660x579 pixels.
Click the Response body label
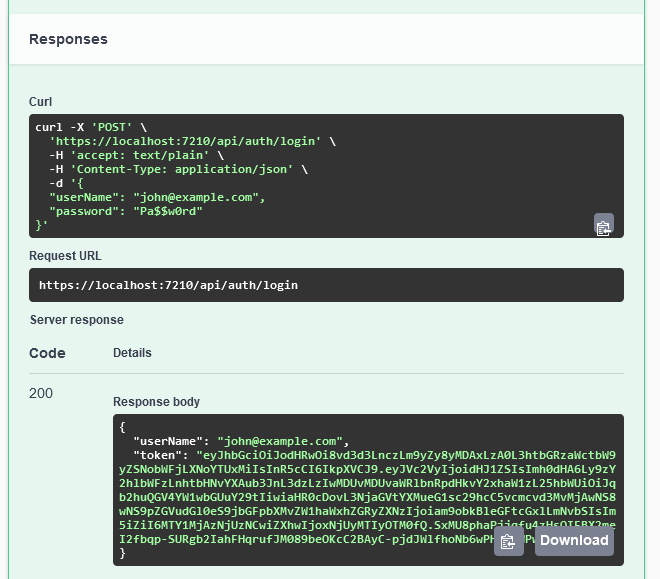(156, 402)
